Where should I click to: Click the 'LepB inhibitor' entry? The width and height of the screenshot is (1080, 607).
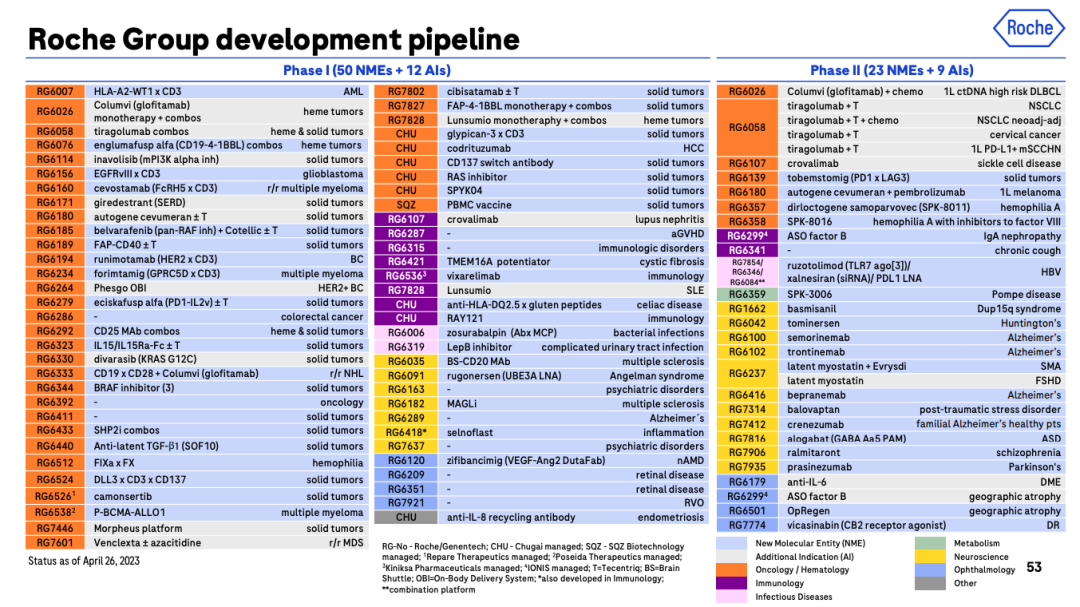point(479,347)
